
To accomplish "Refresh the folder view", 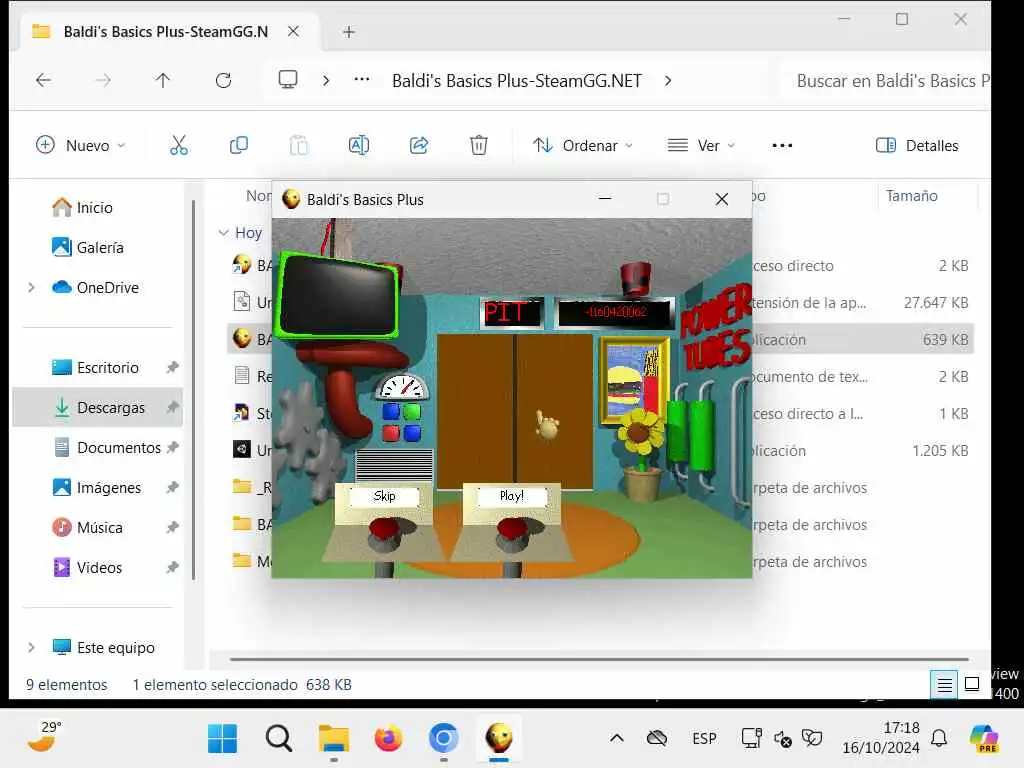I will (223, 80).
